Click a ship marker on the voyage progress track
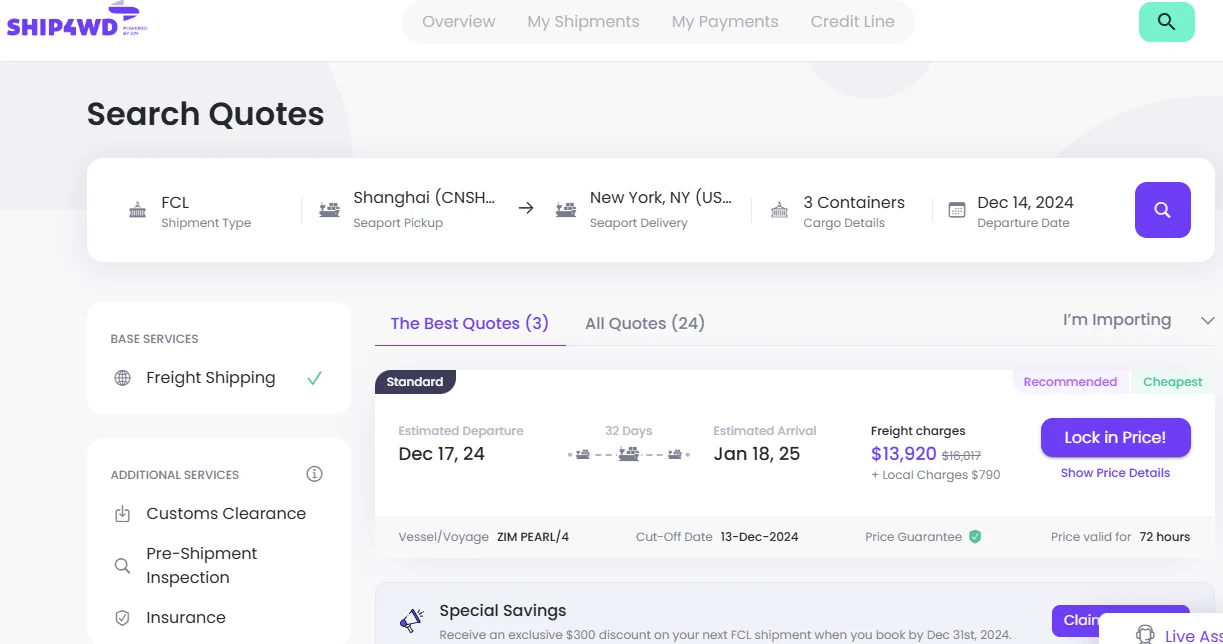 628,452
